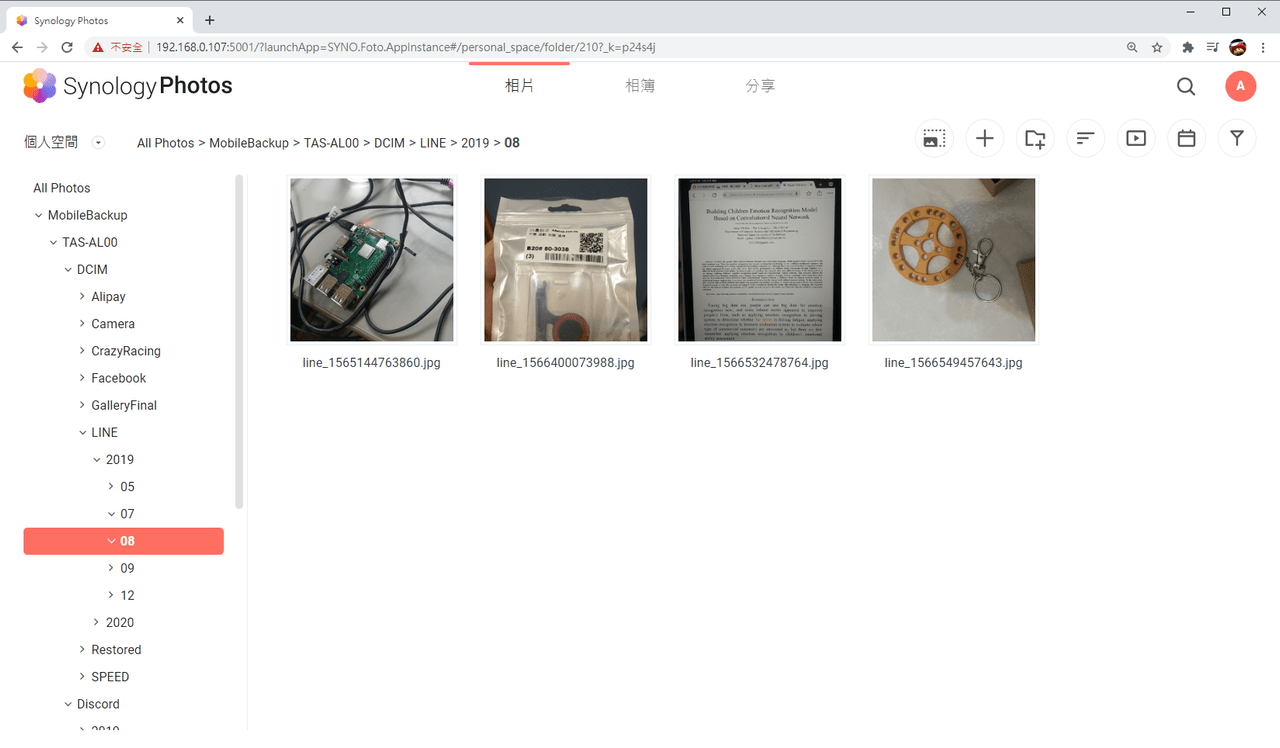Go to MobileBackup in breadcrumb
The width and height of the screenshot is (1280, 748).
point(249,143)
